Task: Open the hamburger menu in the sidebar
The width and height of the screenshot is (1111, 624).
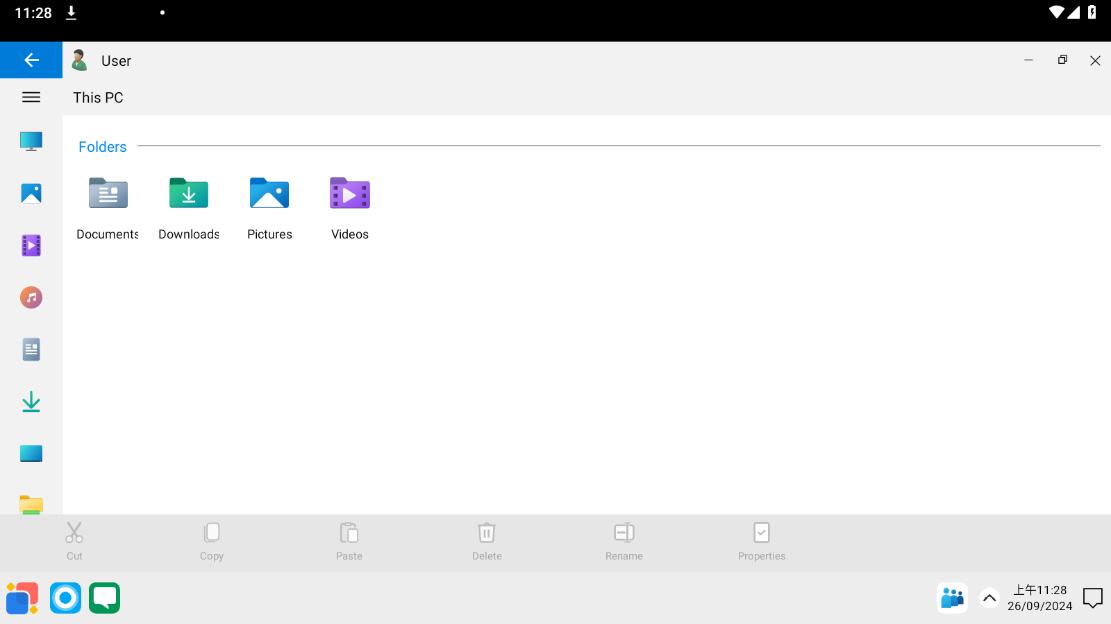Action: [x=31, y=97]
